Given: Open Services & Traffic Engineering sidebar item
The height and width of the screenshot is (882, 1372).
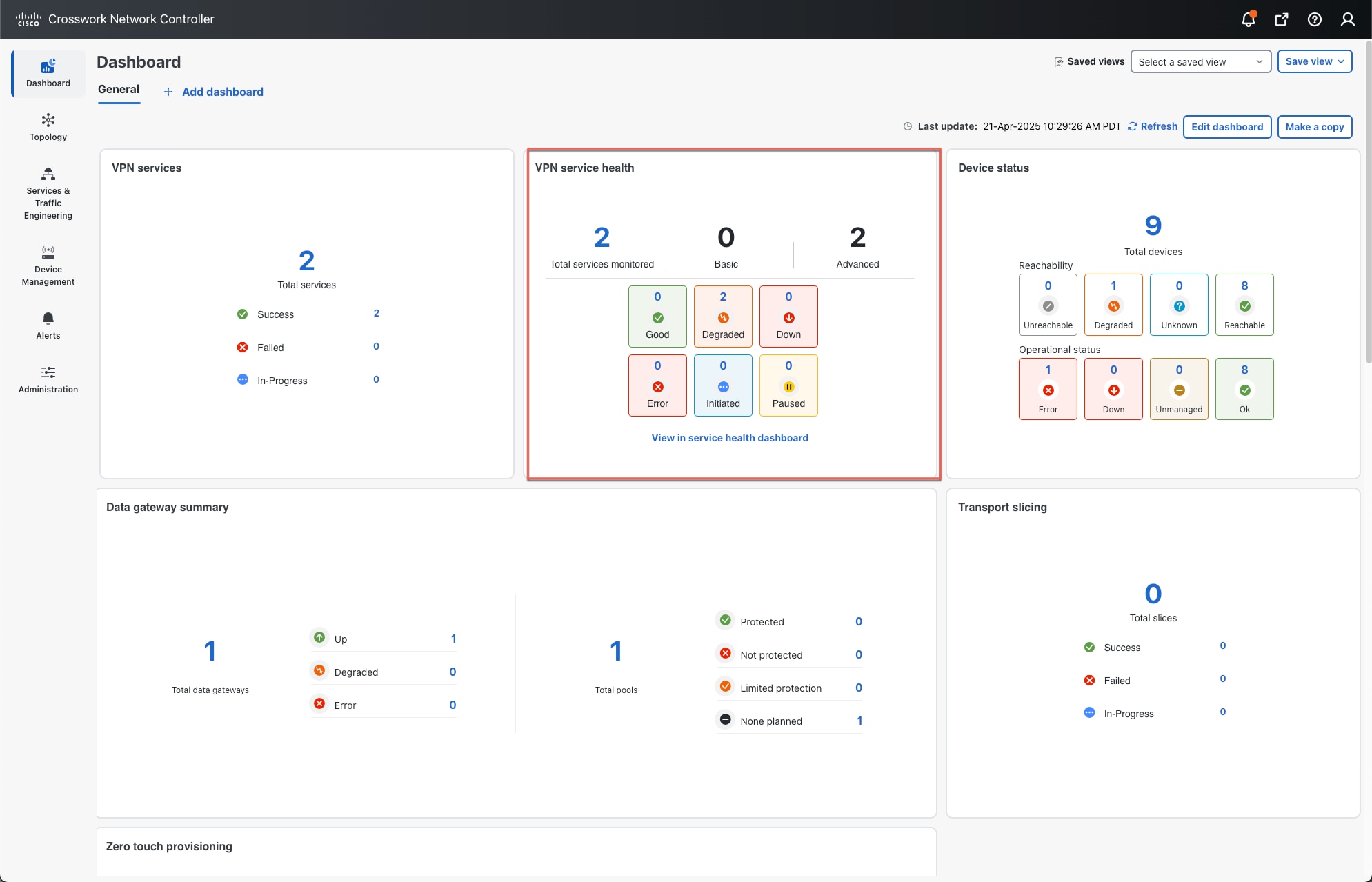Looking at the screenshot, I should click(48, 193).
